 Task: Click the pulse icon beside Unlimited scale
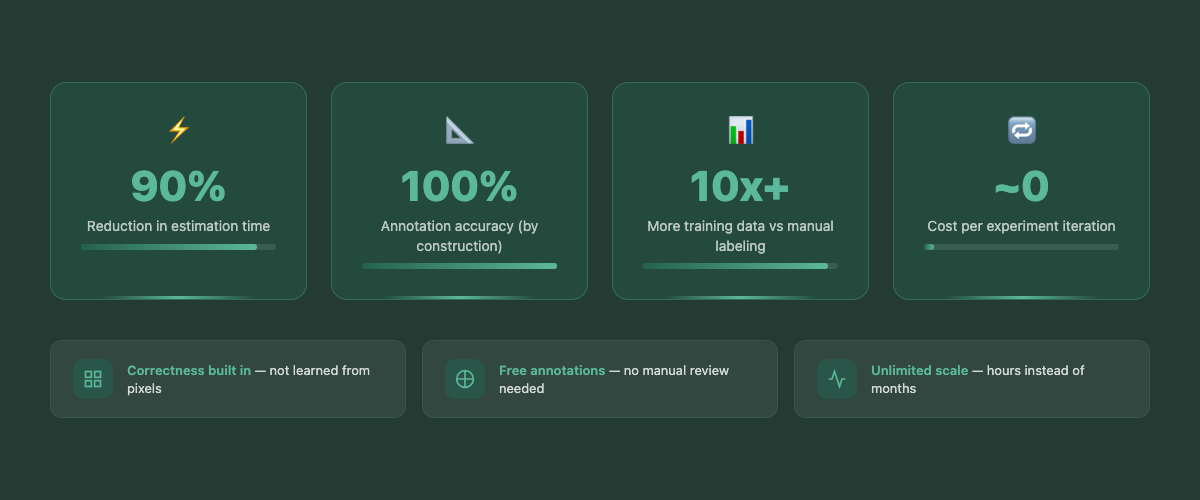(837, 379)
